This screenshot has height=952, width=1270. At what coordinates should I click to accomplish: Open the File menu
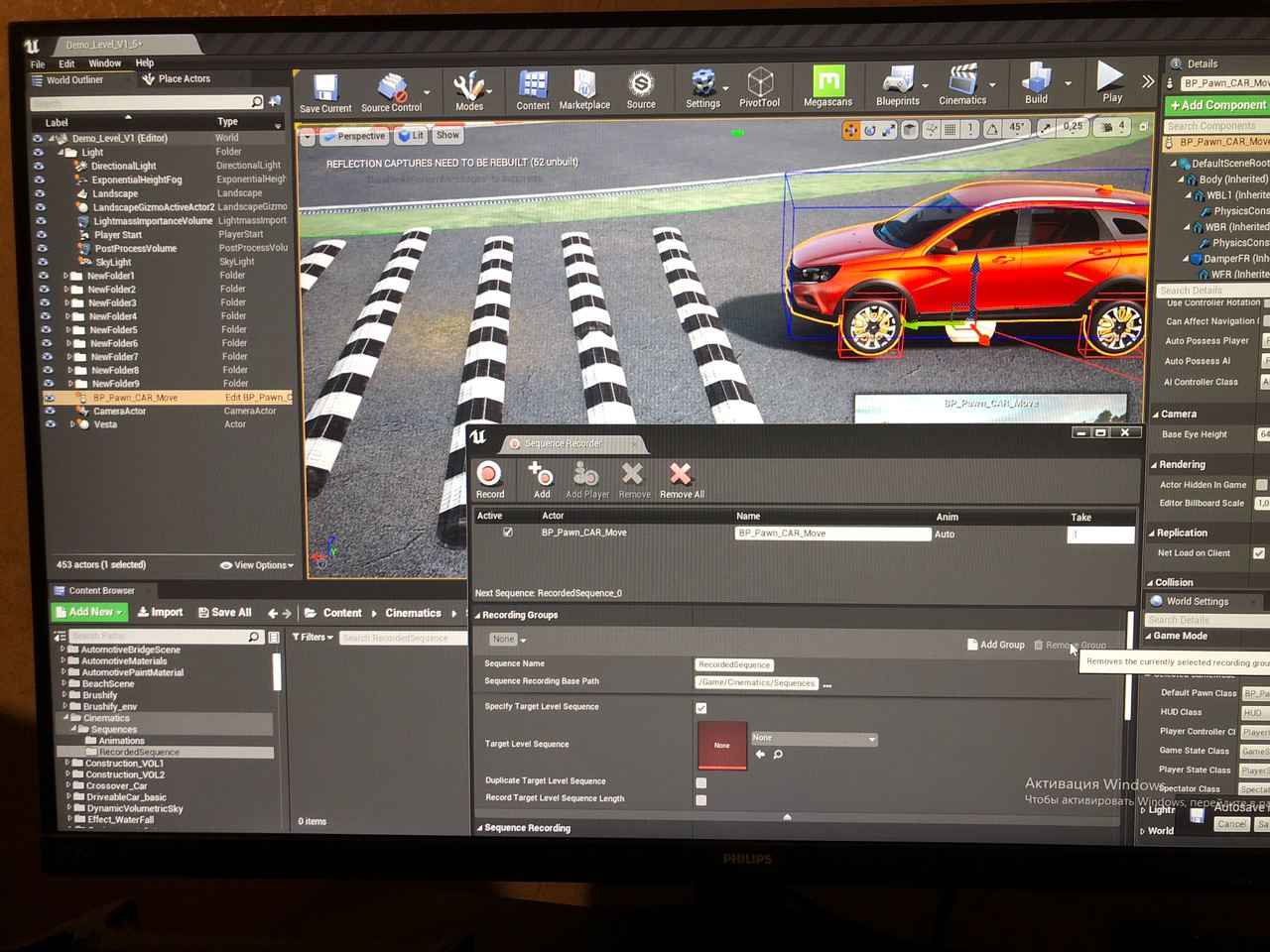(x=37, y=63)
